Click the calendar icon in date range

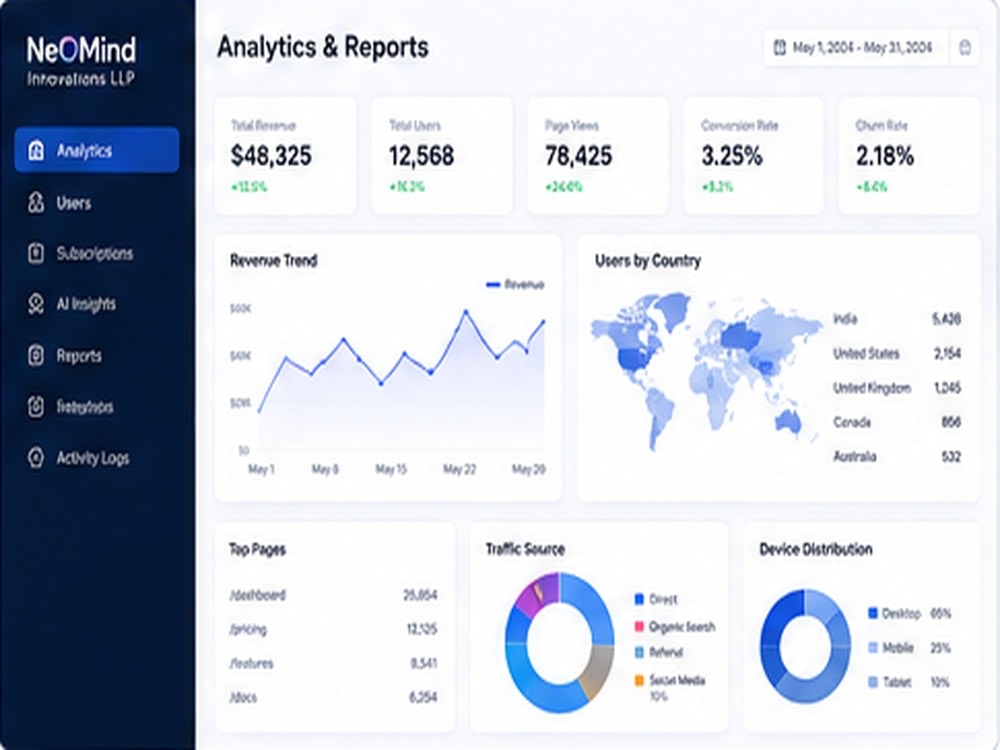(x=779, y=47)
